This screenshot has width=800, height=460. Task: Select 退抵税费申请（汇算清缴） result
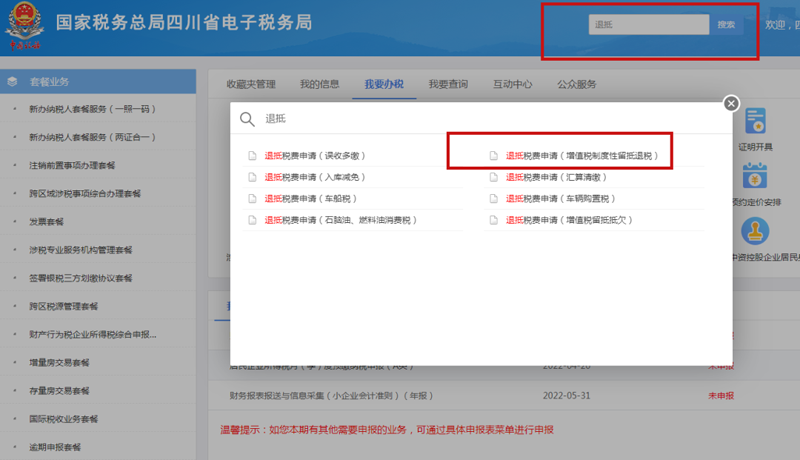click(563, 177)
